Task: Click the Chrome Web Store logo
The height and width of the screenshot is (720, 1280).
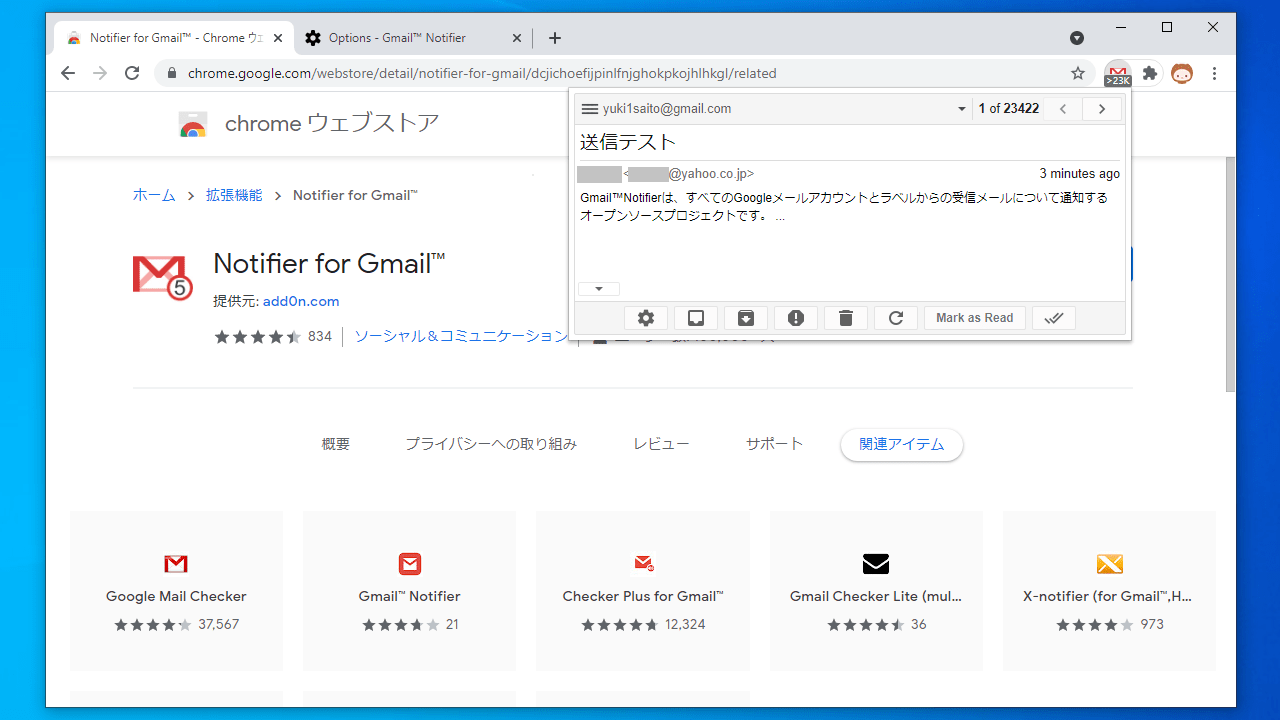Action: coord(193,124)
